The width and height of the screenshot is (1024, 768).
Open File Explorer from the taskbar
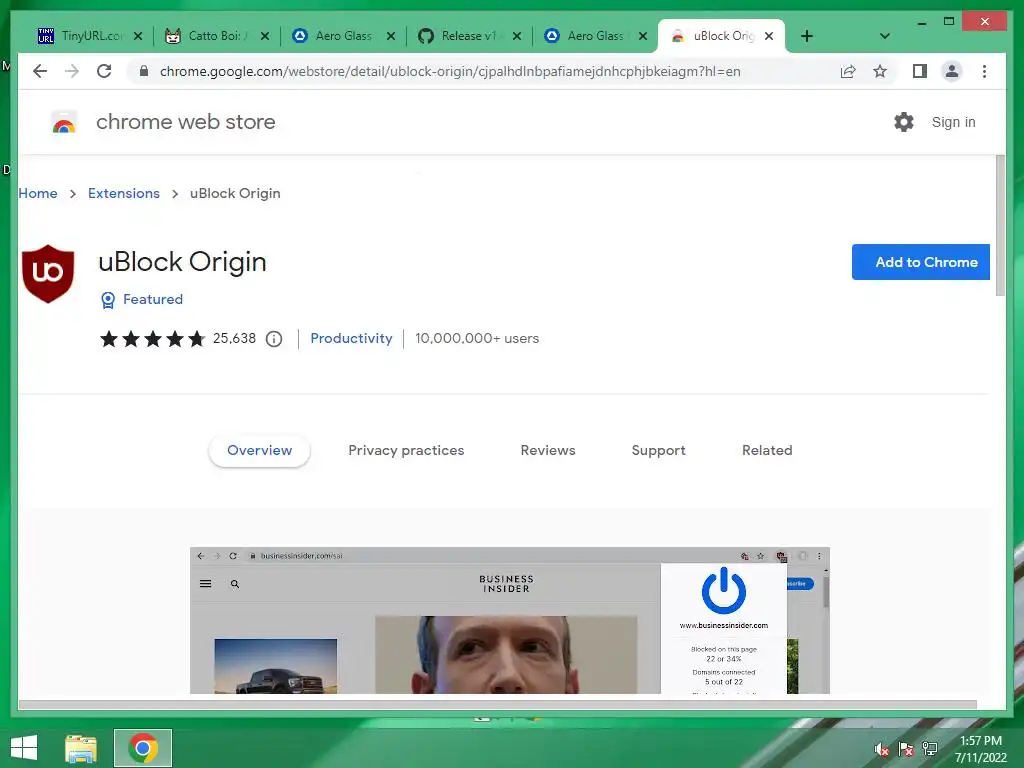tap(81, 748)
